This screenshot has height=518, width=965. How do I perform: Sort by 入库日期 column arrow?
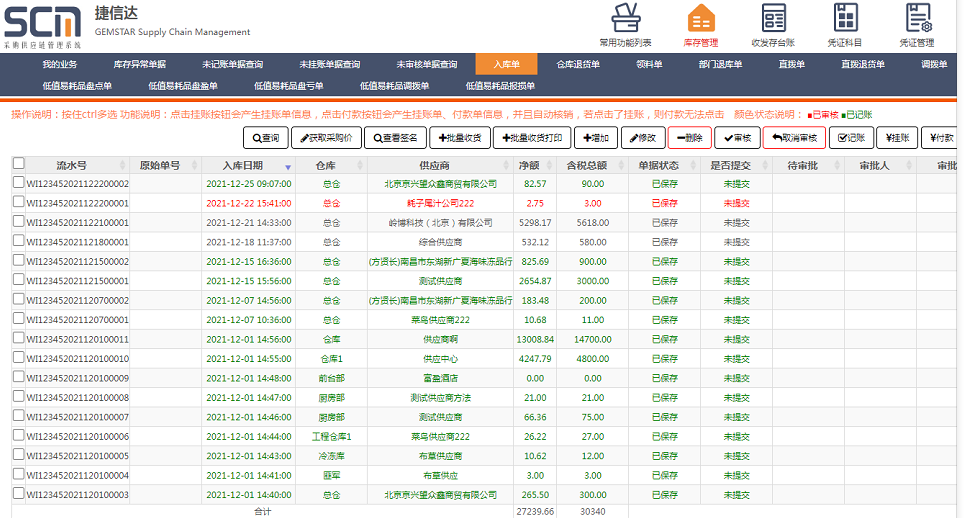point(288,166)
